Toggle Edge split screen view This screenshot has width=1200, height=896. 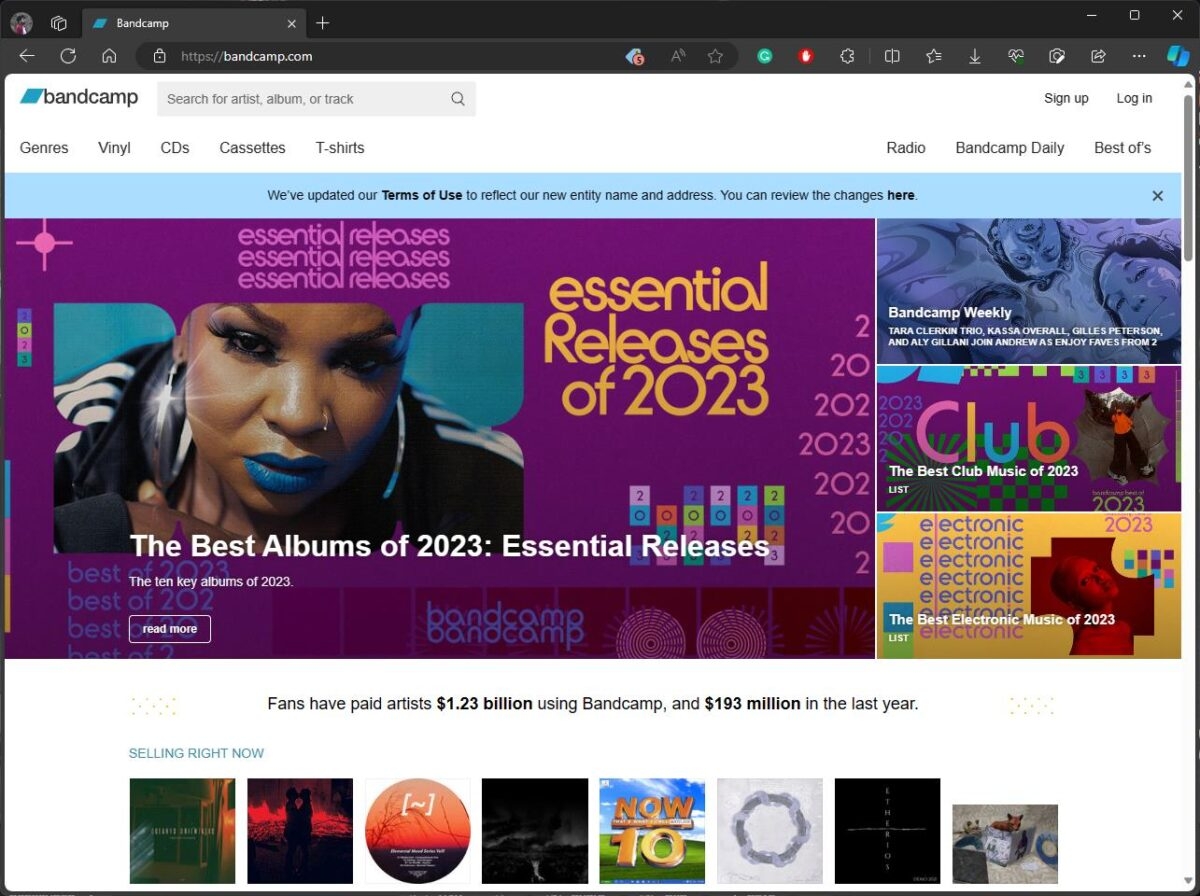point(891,56)
